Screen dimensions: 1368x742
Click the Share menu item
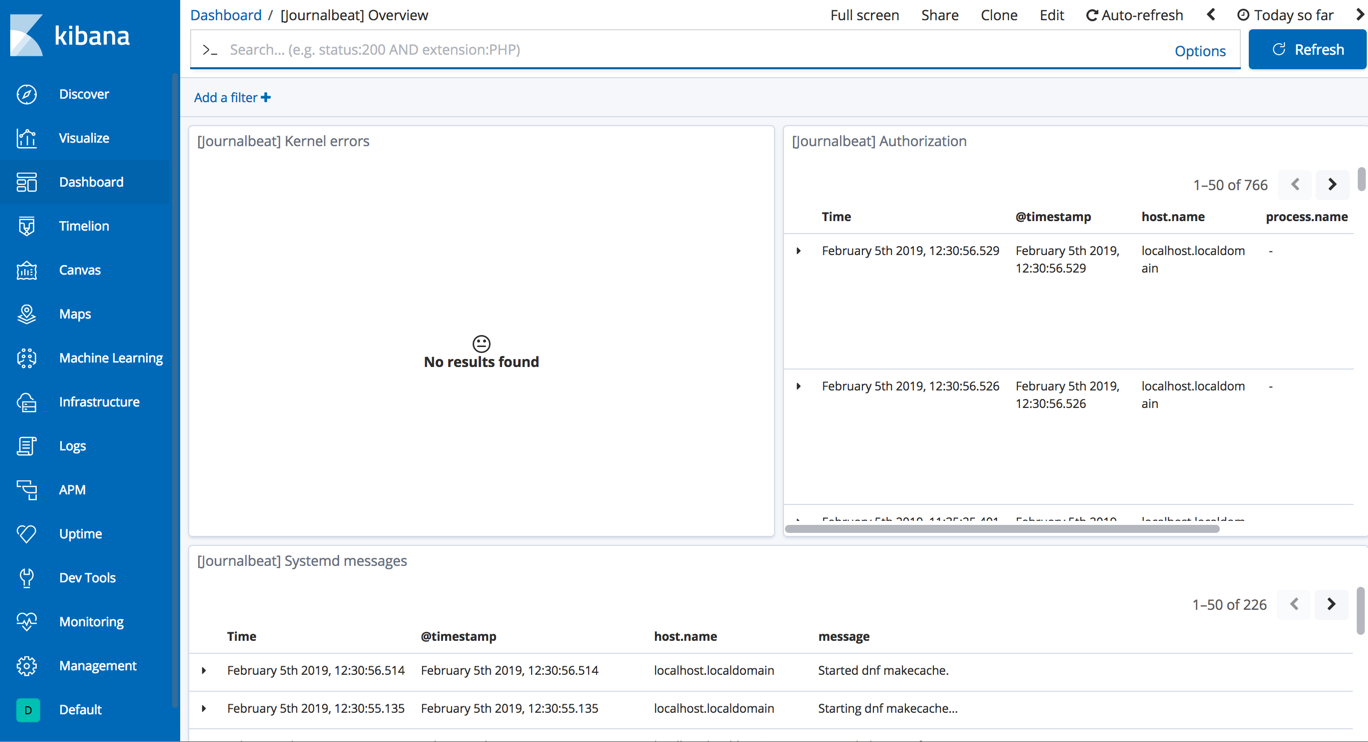tap(939, 15)
